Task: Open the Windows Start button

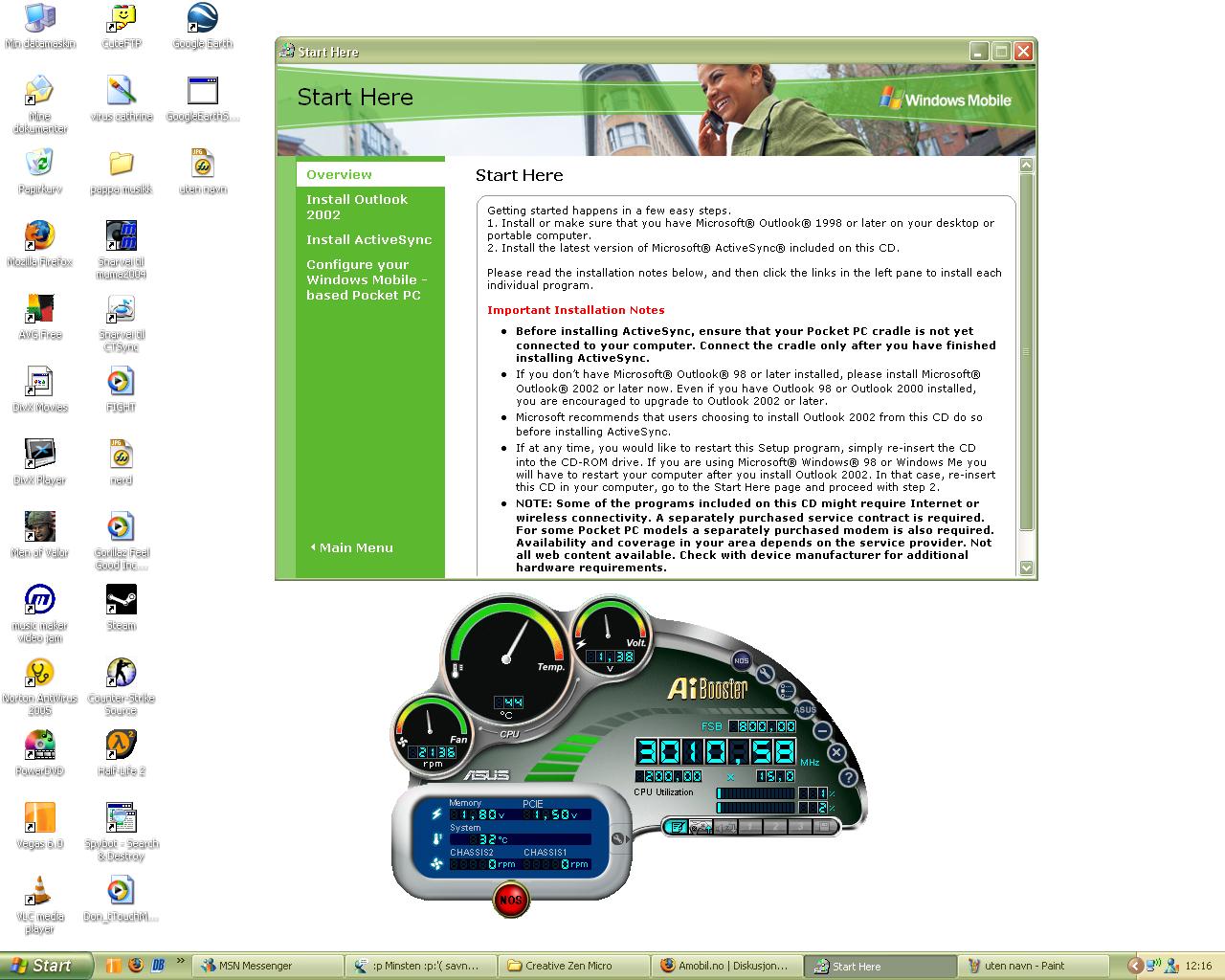Action: click(x=48, y=966)
